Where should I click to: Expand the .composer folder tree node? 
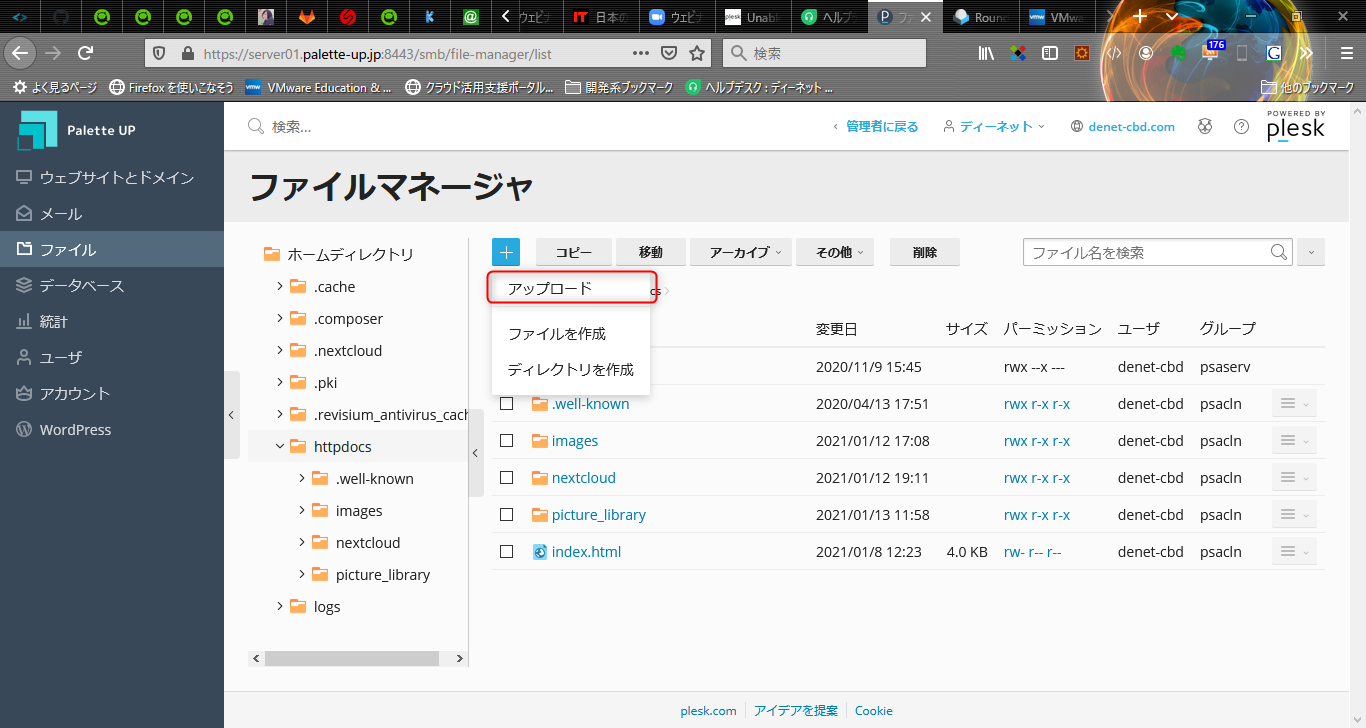click(x=280, y=318)
